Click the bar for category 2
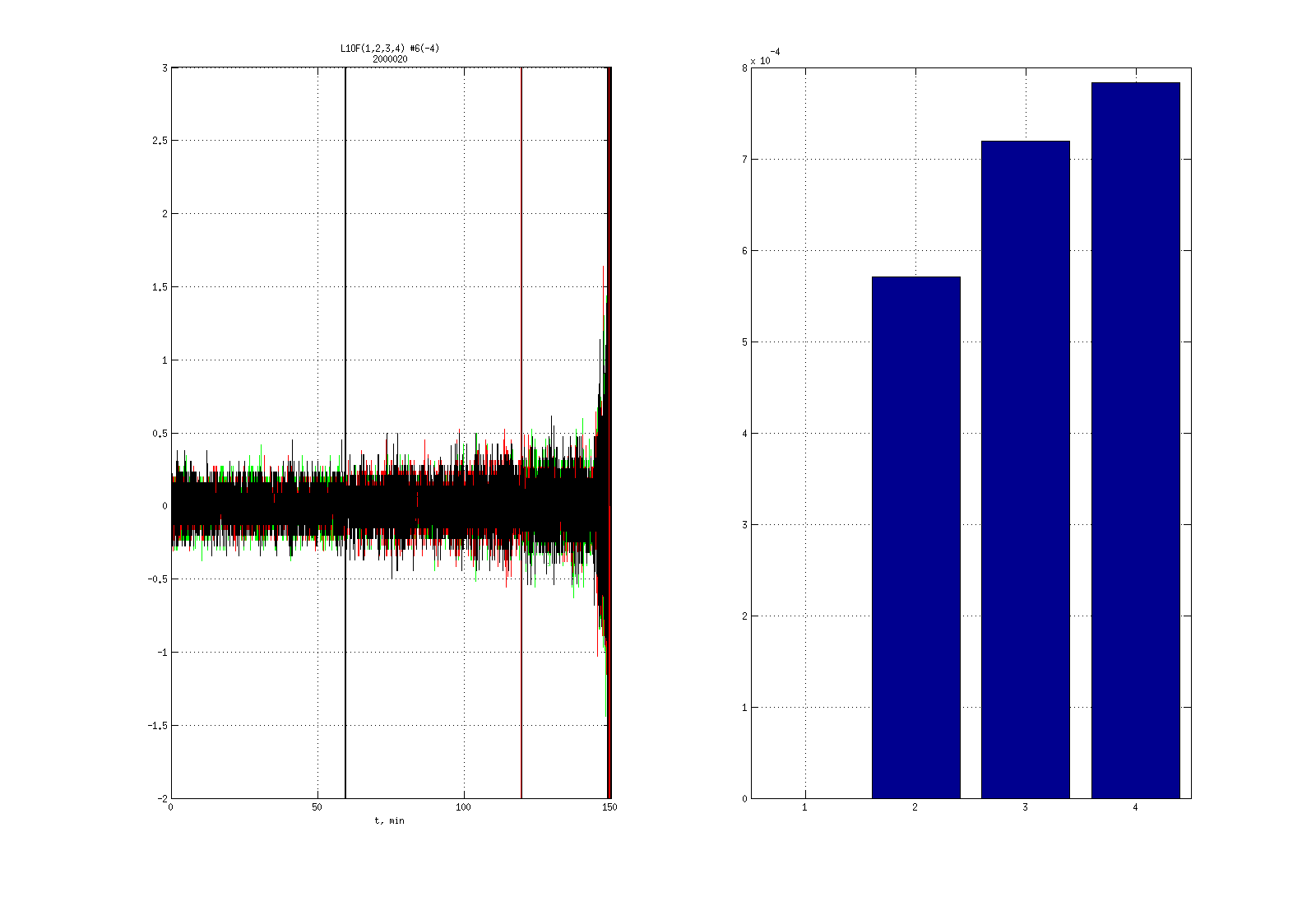The image size is (1316, 897). coord(915,537)
